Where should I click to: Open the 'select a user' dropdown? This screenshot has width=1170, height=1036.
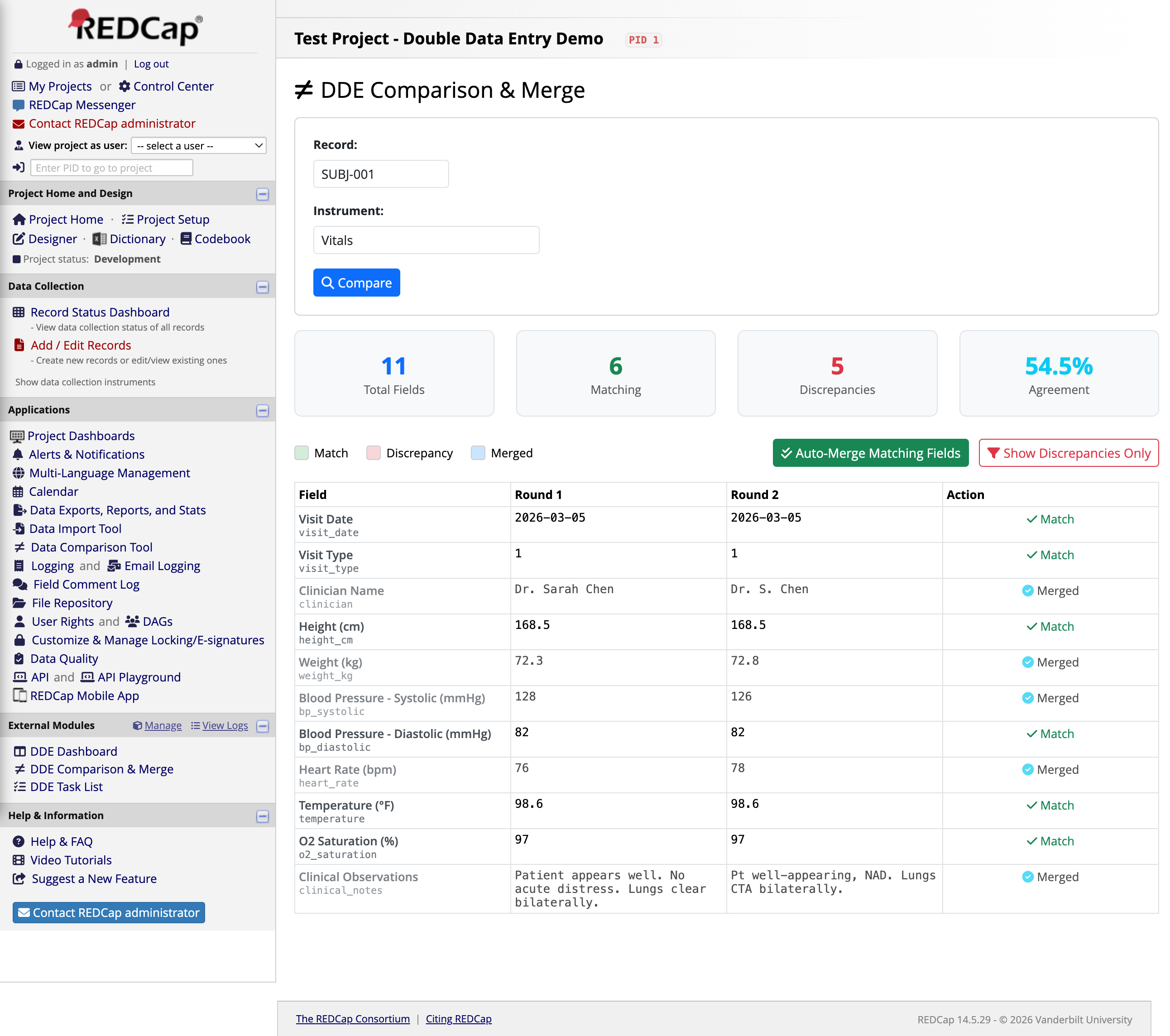tap(199, 145)
